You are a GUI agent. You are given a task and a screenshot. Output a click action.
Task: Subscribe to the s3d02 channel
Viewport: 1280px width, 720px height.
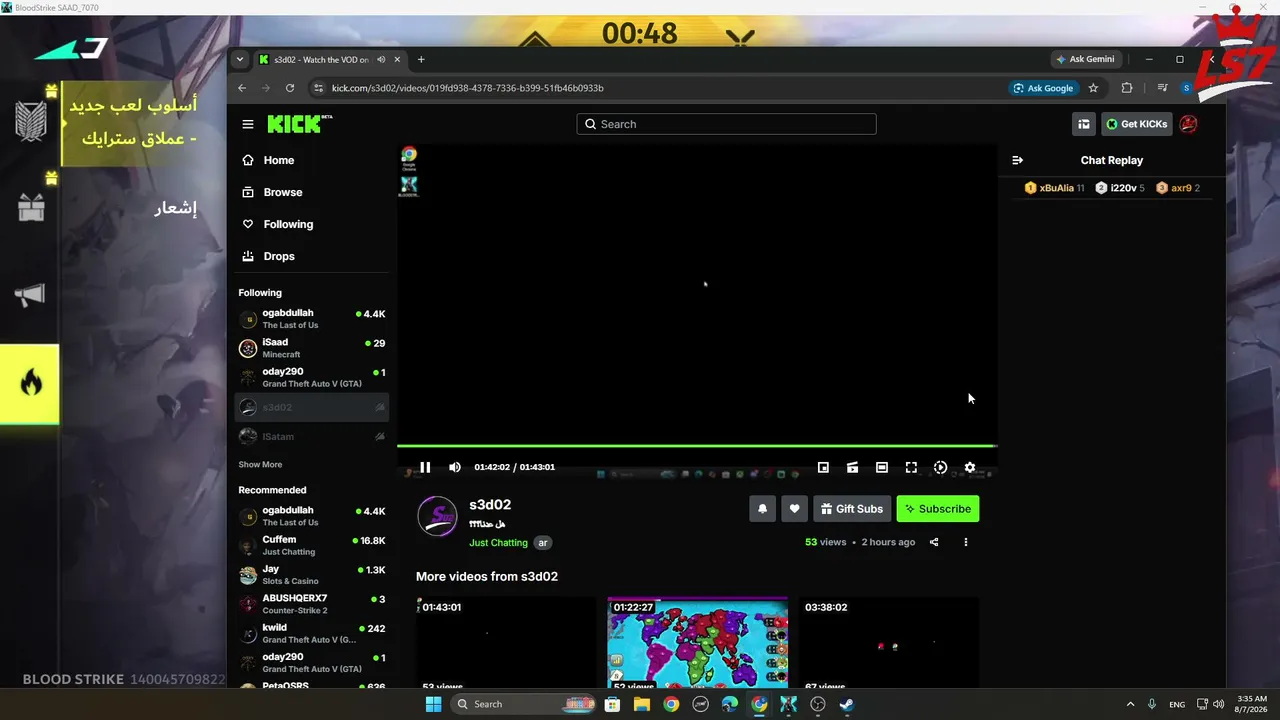coord(938,509)
